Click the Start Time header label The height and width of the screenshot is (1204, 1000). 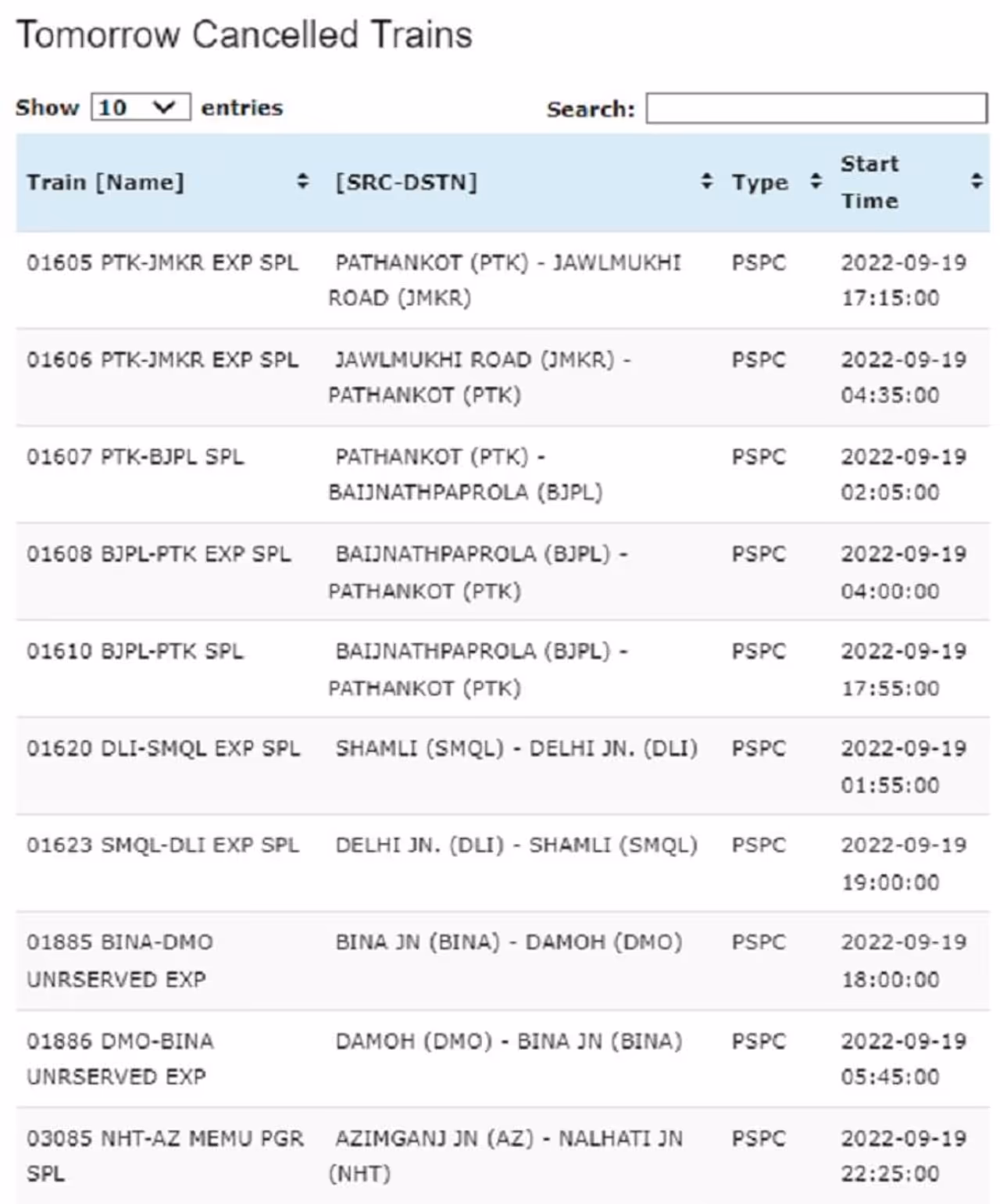870,182
